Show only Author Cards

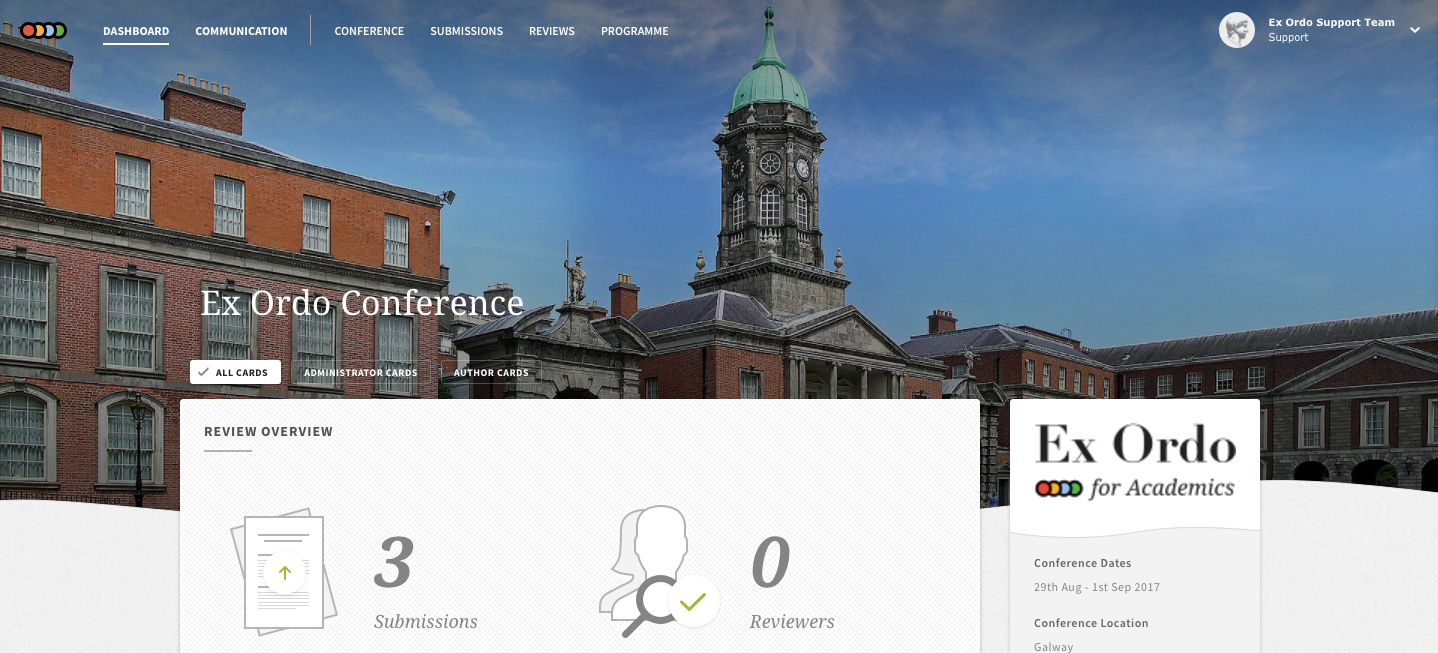click(x=491, y=373)
